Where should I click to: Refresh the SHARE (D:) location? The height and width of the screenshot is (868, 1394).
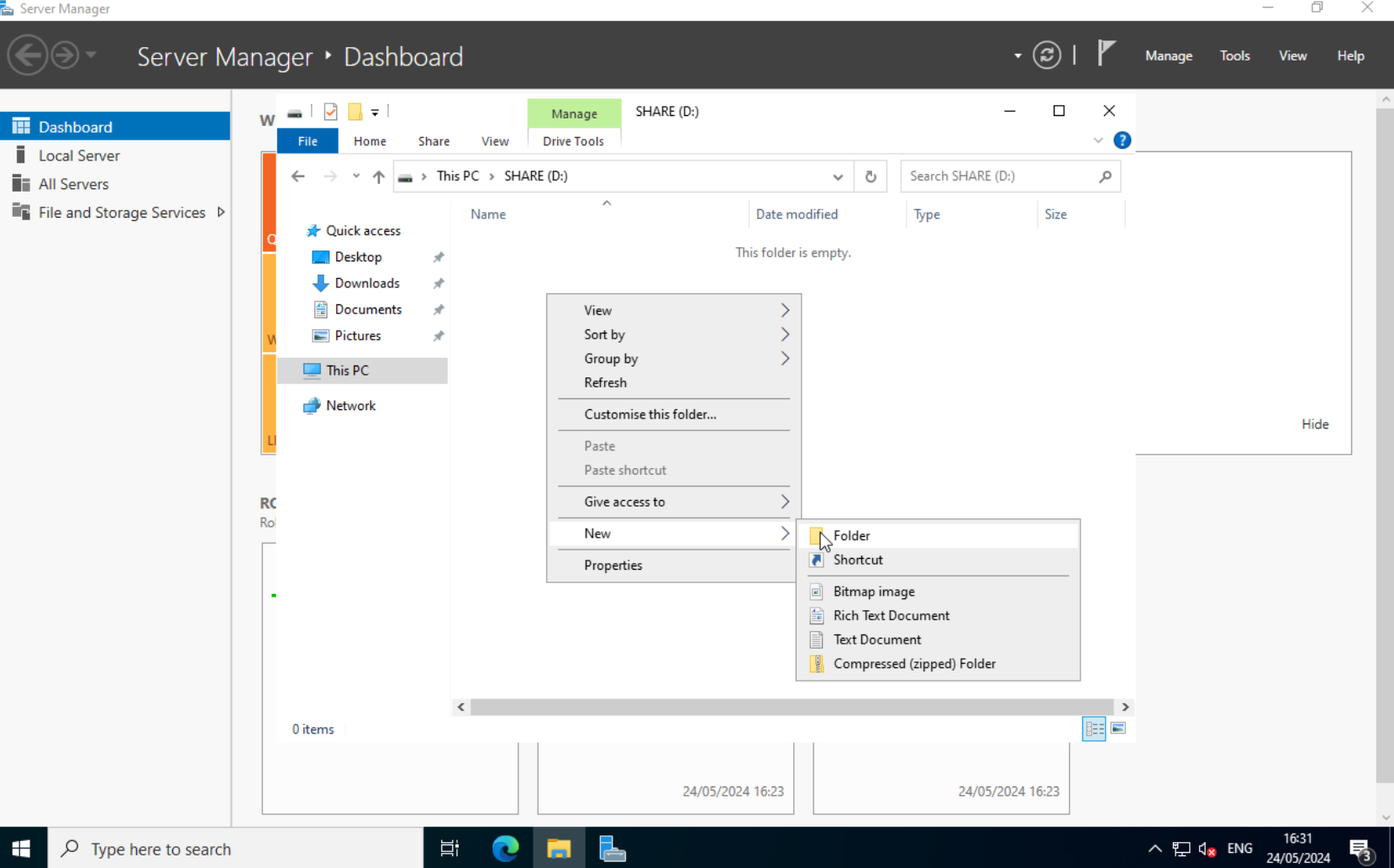point(871,176)
